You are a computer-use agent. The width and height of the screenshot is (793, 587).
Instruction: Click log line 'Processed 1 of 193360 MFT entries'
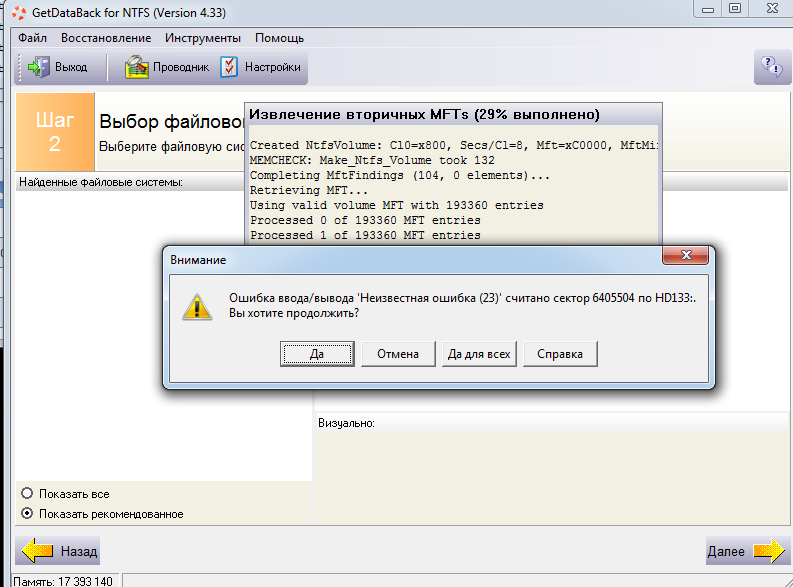tap(365, 235)
